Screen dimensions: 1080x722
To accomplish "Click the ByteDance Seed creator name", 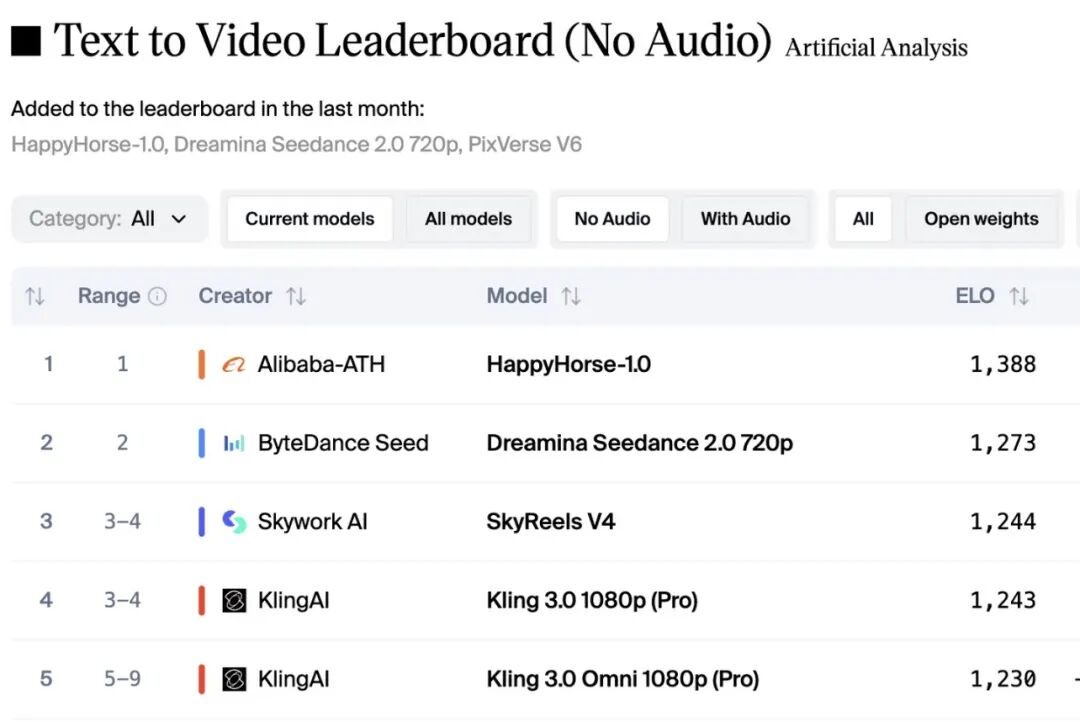I will click(x=343, y=443).
